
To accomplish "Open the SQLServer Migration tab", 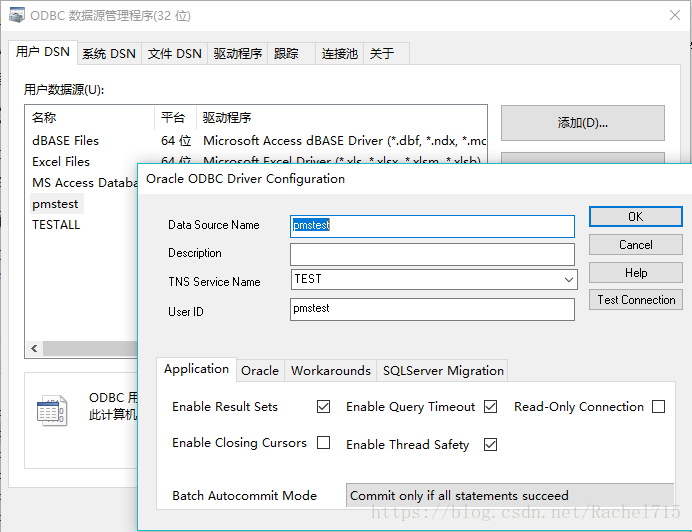I will click(x=443, y=370).
